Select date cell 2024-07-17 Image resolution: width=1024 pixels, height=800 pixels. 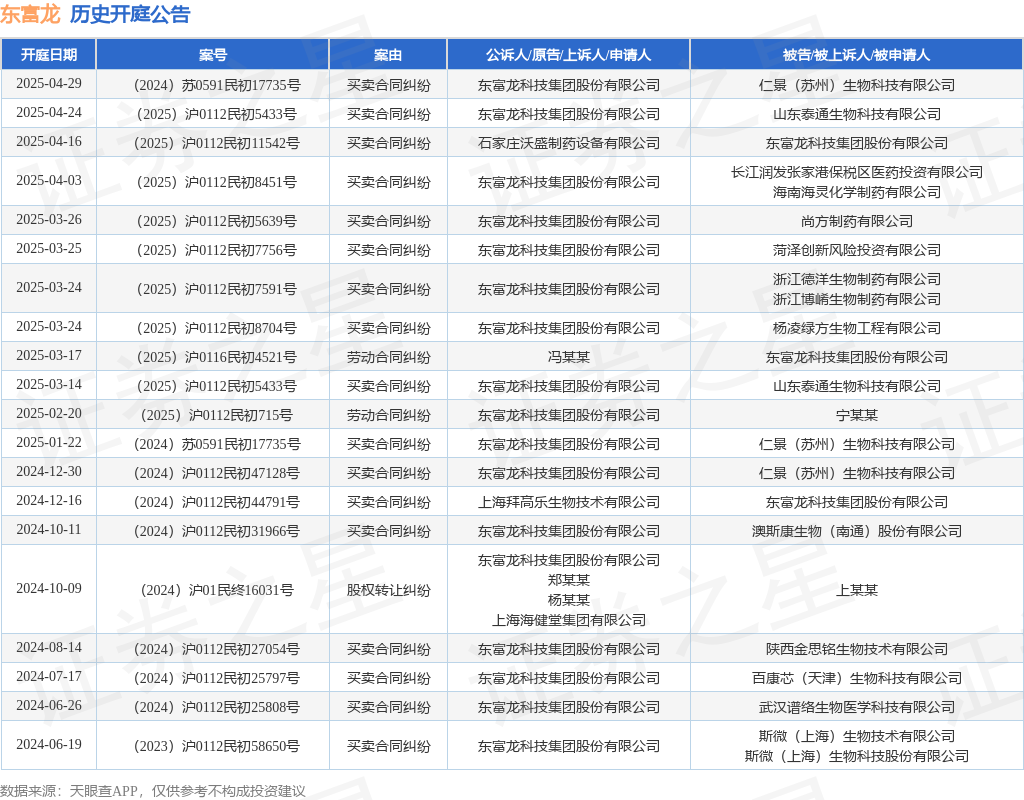49,676
